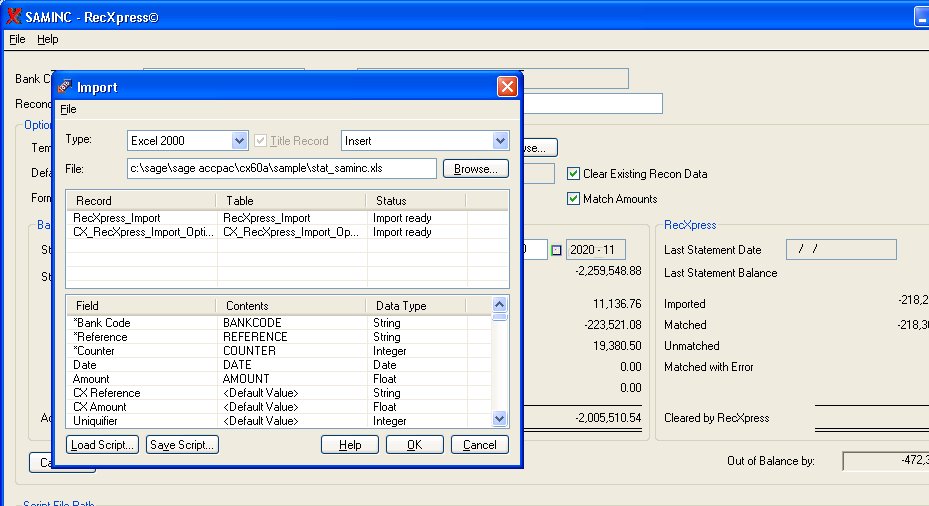This screenshot has width=929, height=506.
Task: Open the main RecXpress File menu
Action: (x=17, y=39)
